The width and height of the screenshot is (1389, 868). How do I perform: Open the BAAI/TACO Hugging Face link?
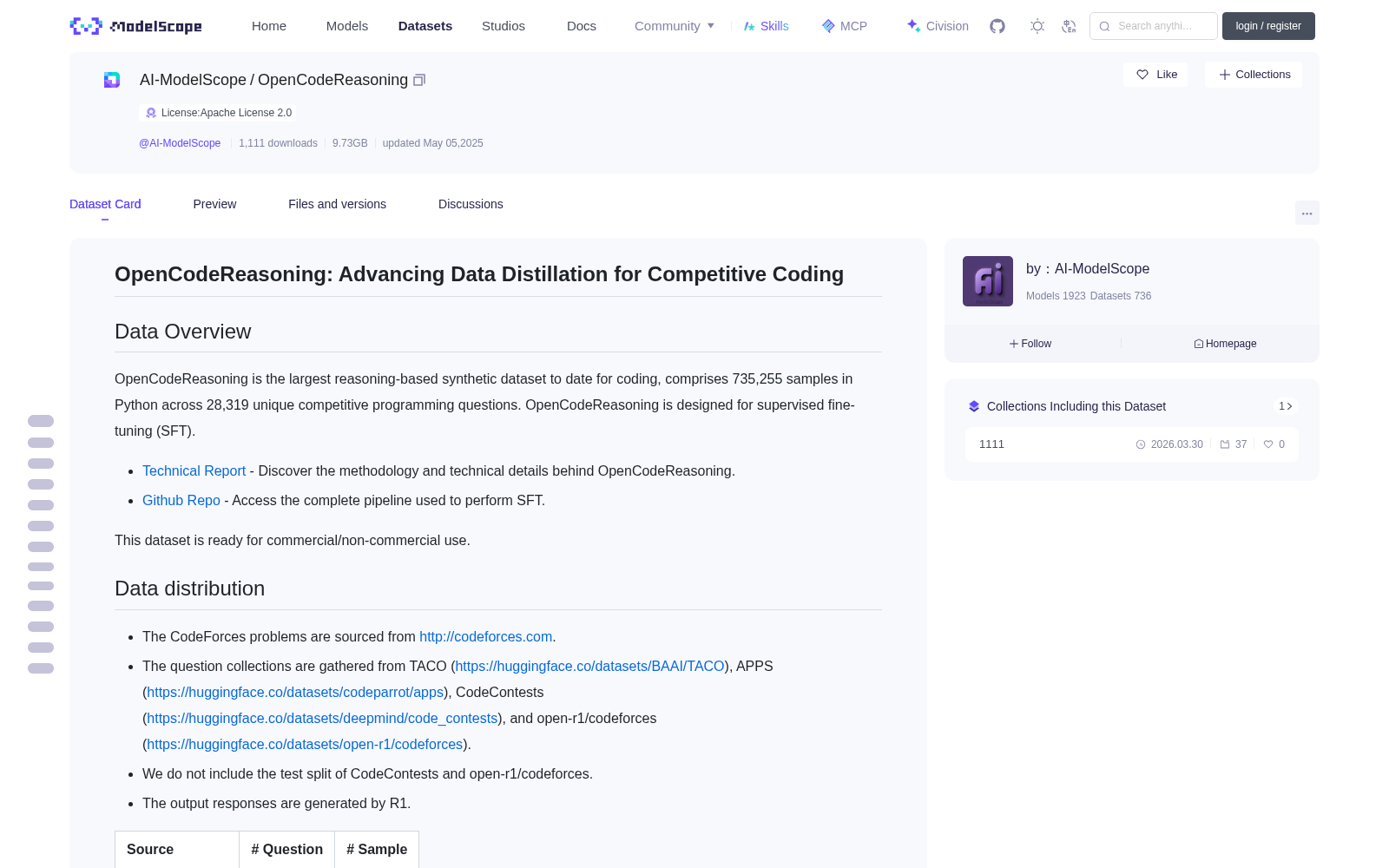tap(590, 666)
